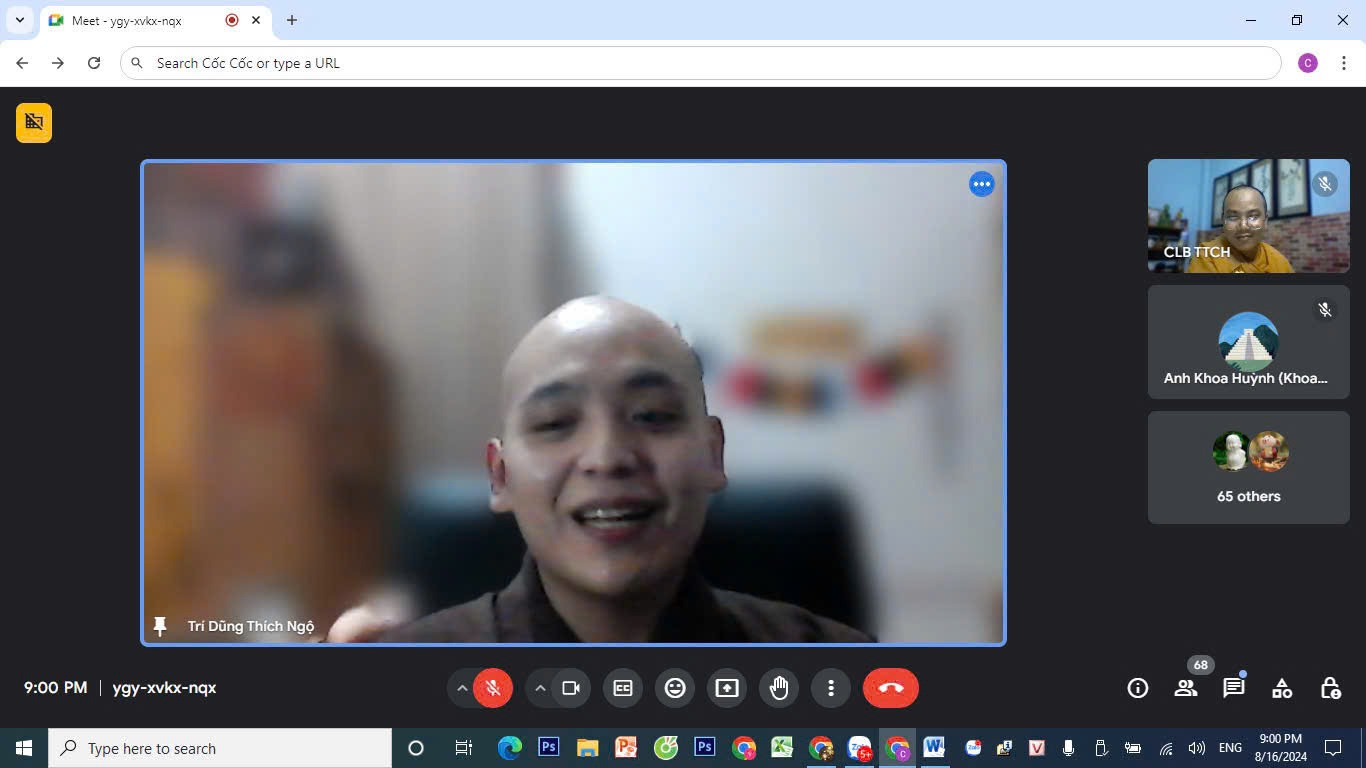Click the CLB TTCH video thumbnail
This screenshot has width=1366, height=768.
coord(1248,216)
